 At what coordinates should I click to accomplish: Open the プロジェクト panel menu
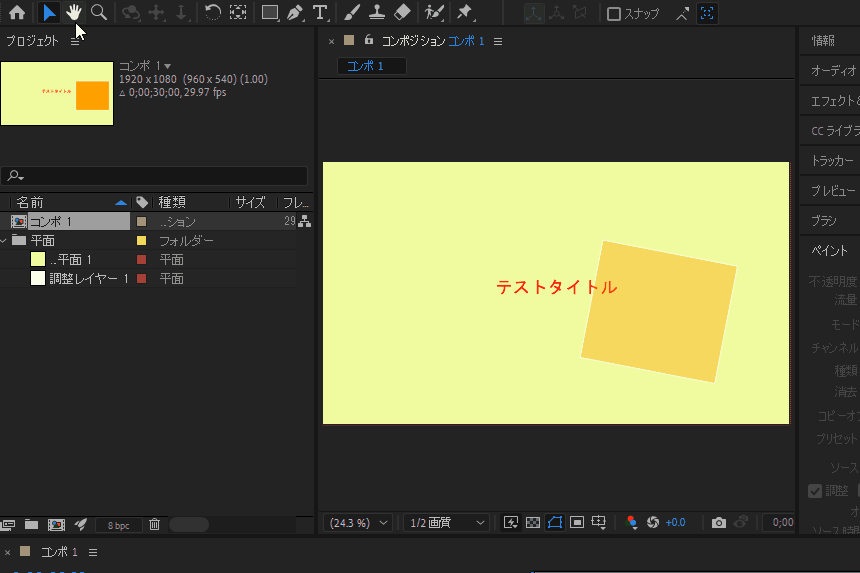pos(75,41)
